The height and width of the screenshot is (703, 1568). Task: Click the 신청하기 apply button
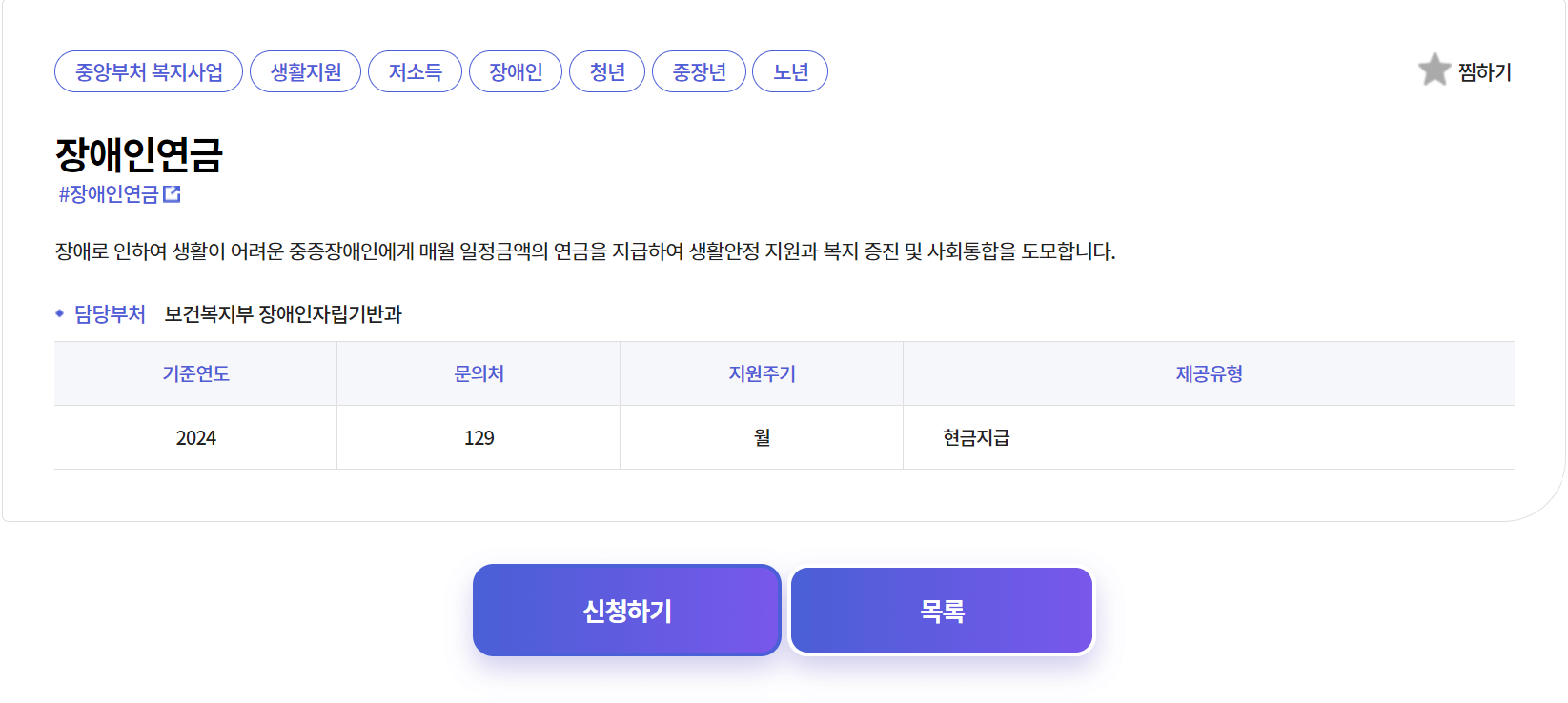click(626, 610)
